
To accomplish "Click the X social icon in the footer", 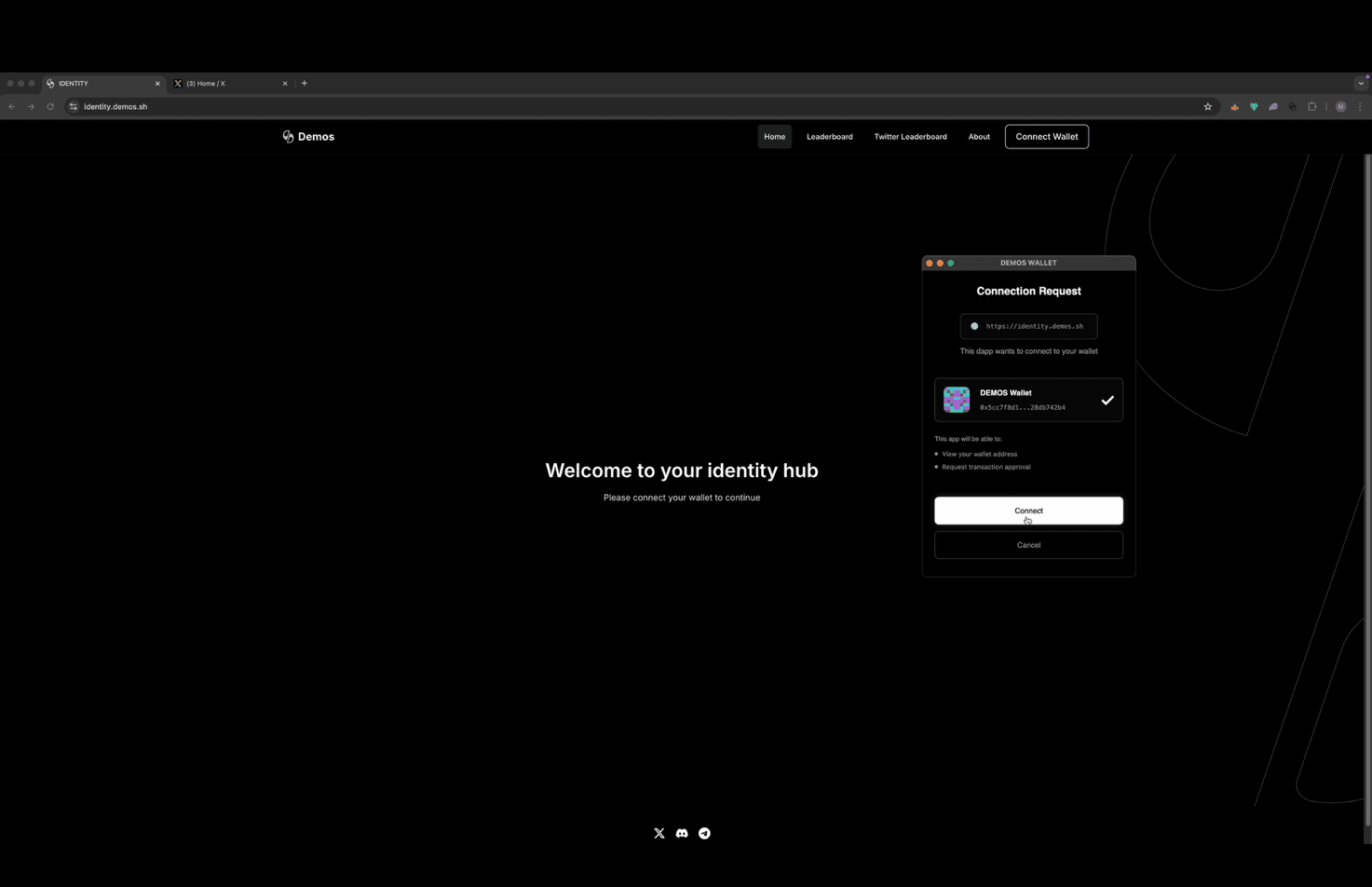I will pyautogui.click(x=659, y=833).
